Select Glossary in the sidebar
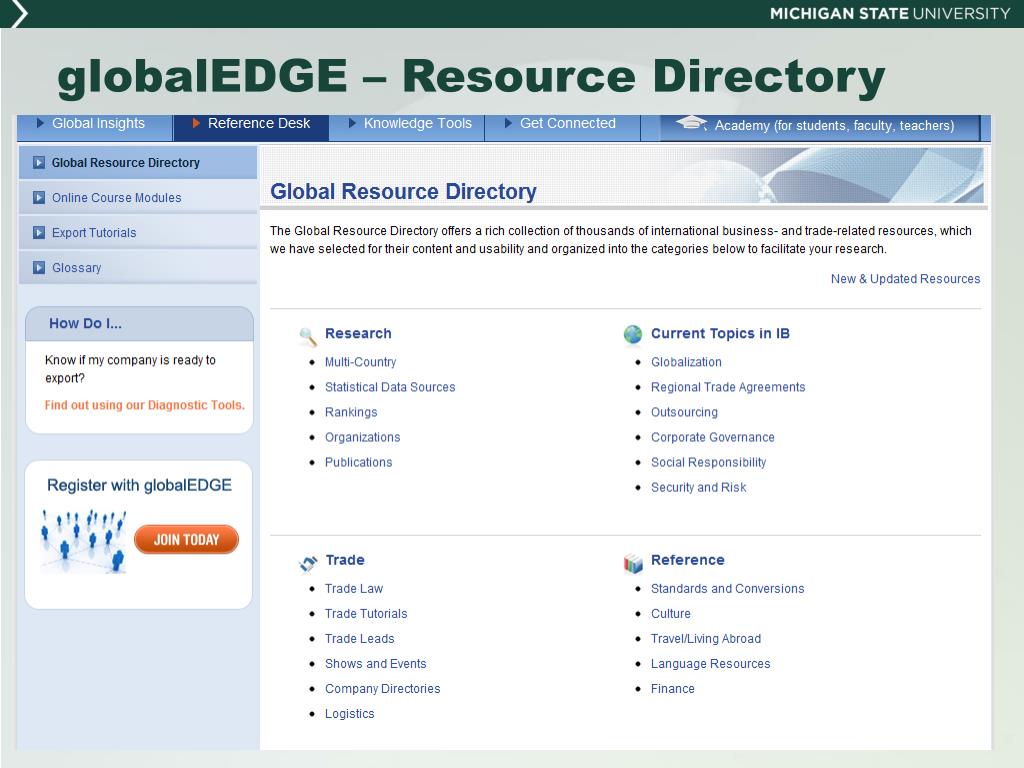The width and height of the screenshot is (1024, 768). pos(138,267)
